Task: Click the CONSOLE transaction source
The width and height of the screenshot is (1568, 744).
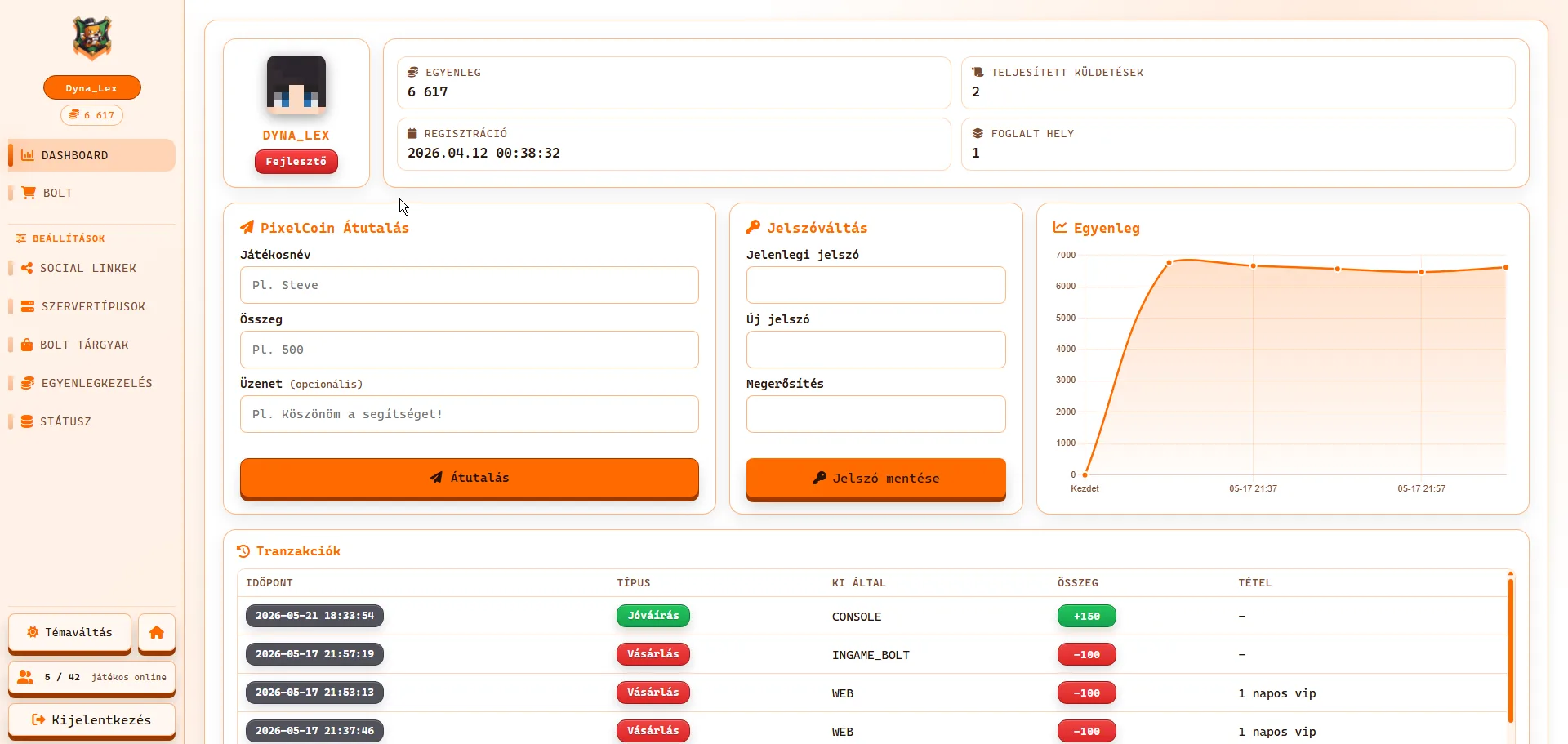Action: tap(857, 617)
